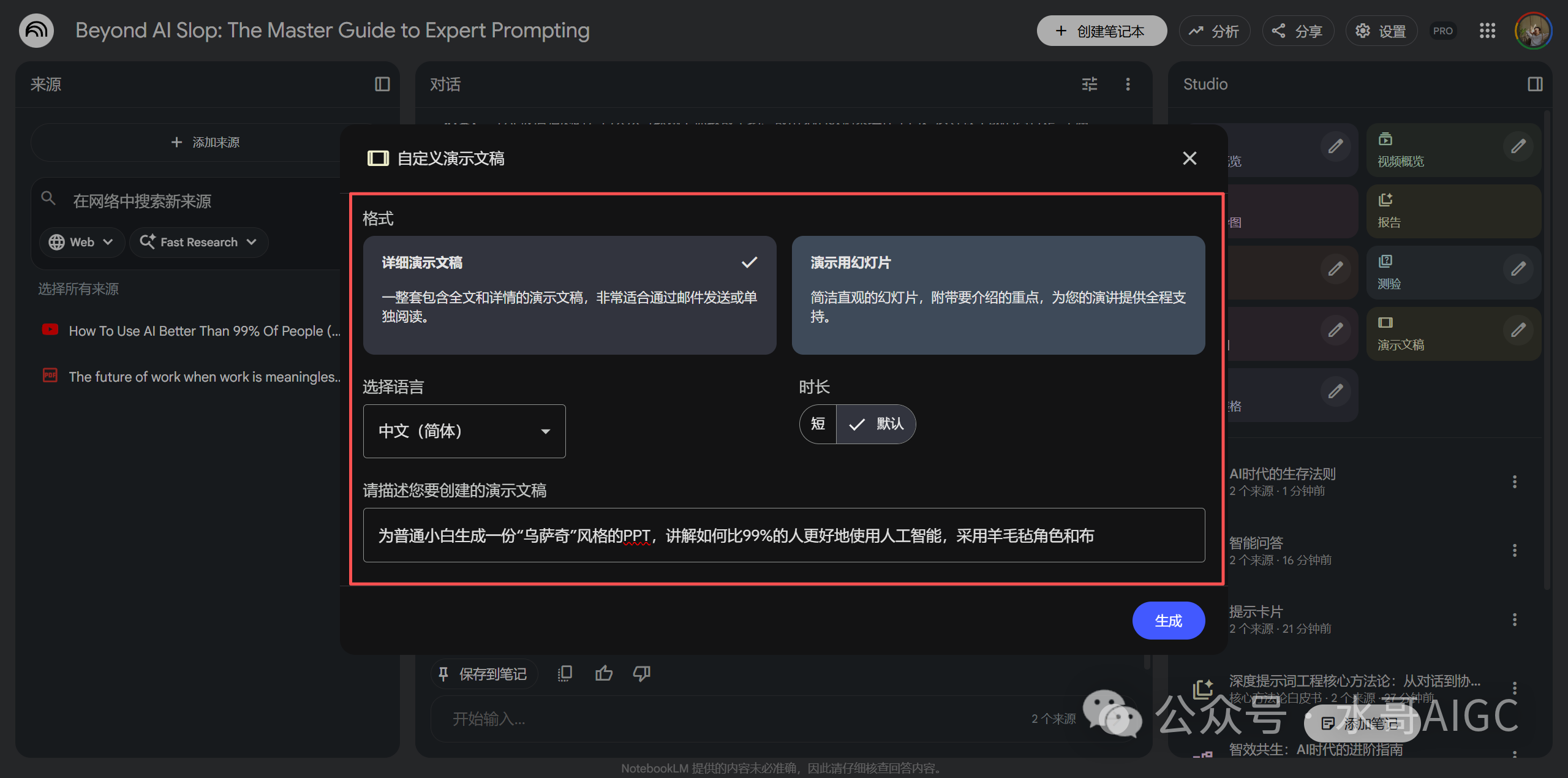Expand the Web source dropdown
Image resolution: width=1568 pixels, height=778 pixels.
82,242
